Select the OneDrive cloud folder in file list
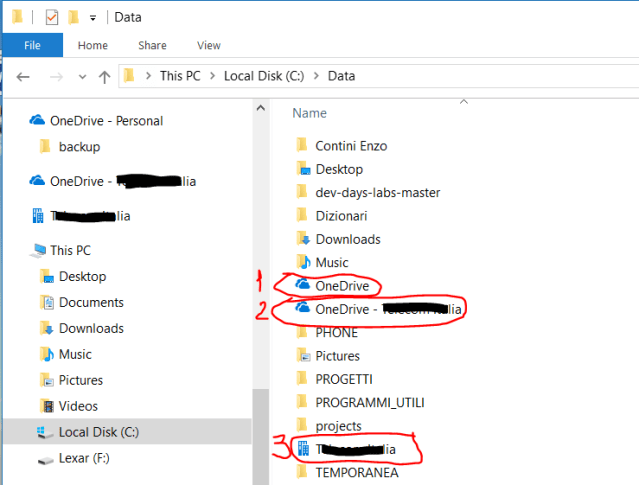639x485 pixels. point(341,286)
